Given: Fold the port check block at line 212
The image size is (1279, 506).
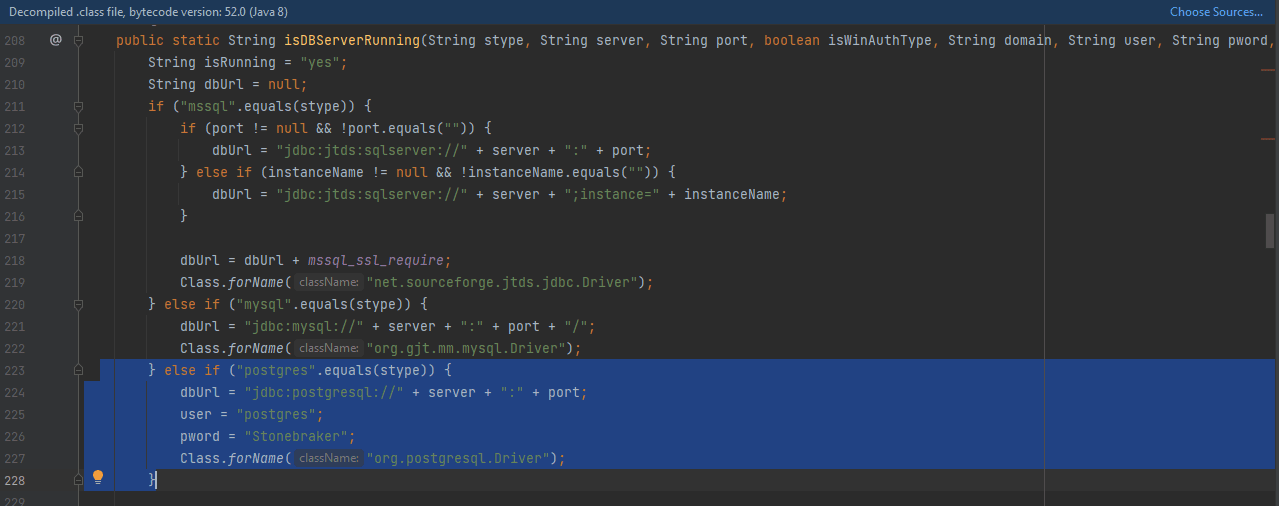Looking at the screenshot, I should [78, 129].
